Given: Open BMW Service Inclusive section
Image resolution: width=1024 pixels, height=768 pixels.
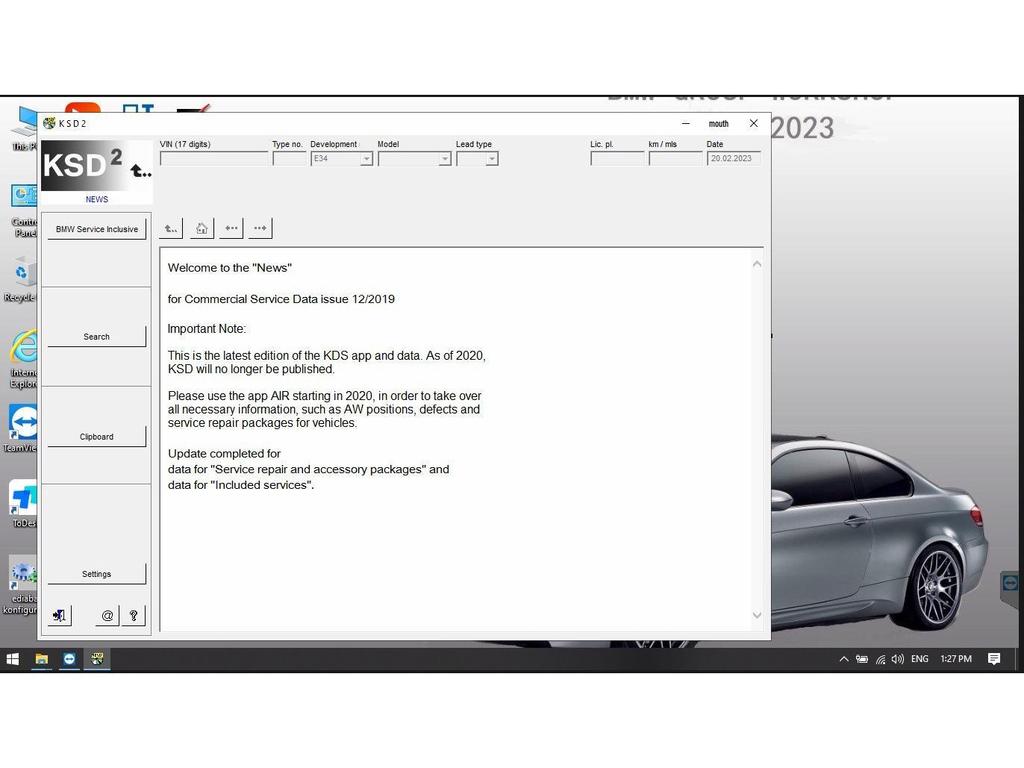Looking at the screenshot, I should click(97, 229).
